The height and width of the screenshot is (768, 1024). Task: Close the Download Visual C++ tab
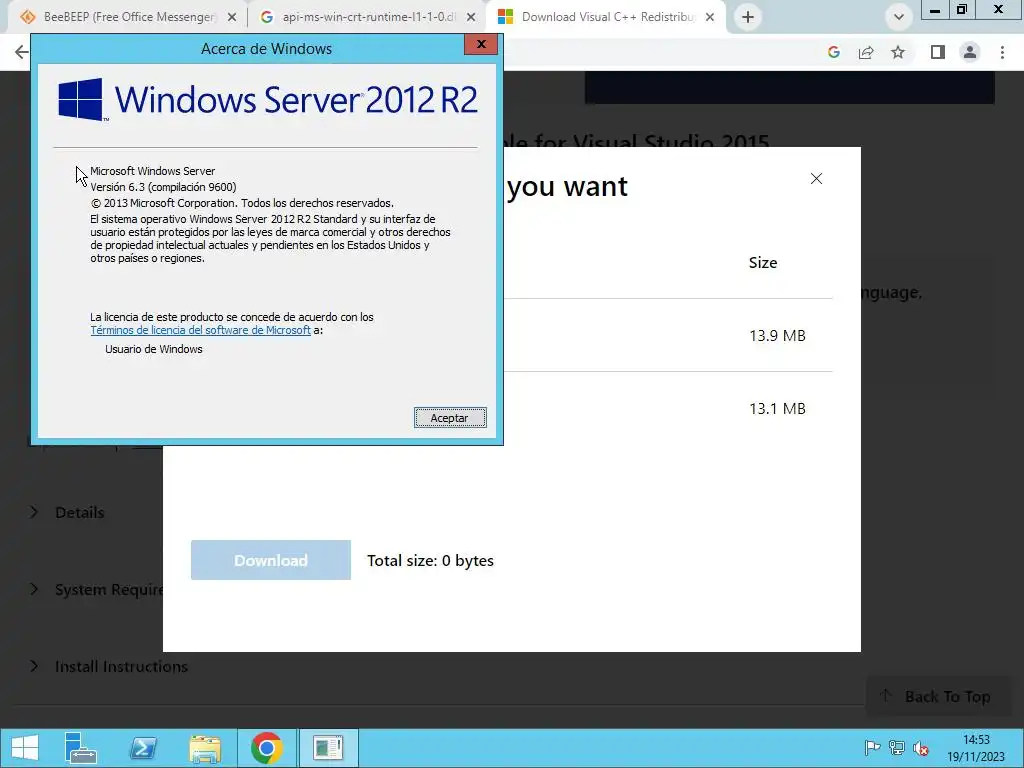(710, 17)
